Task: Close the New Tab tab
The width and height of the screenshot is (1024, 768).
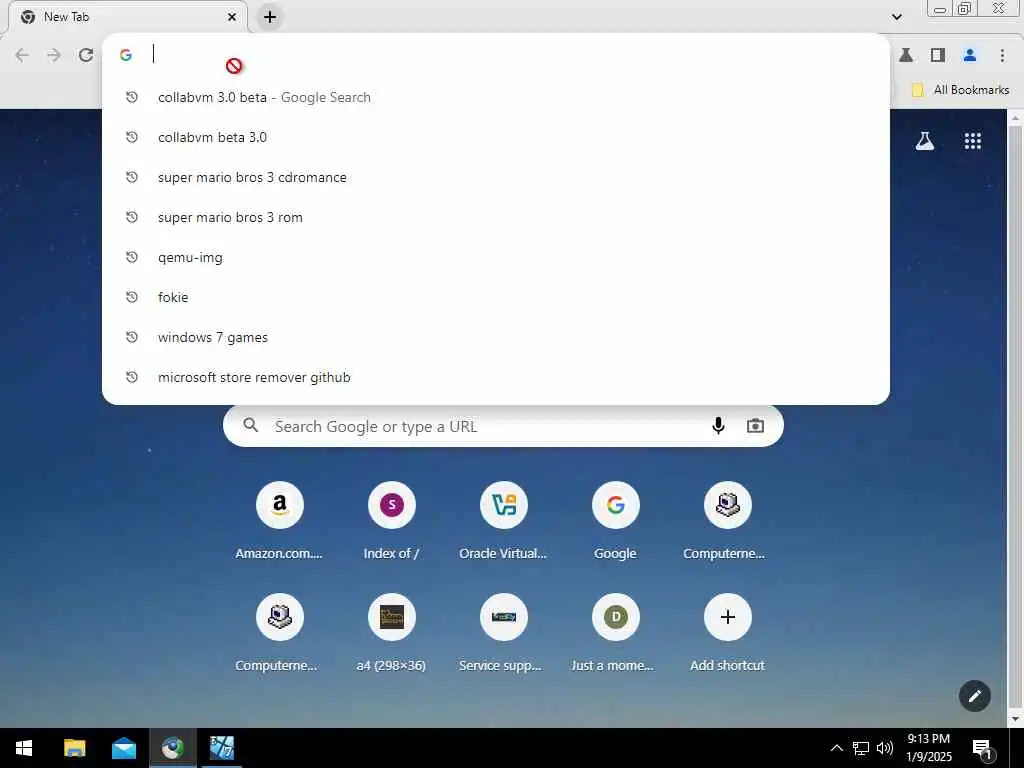Action: 232,17
